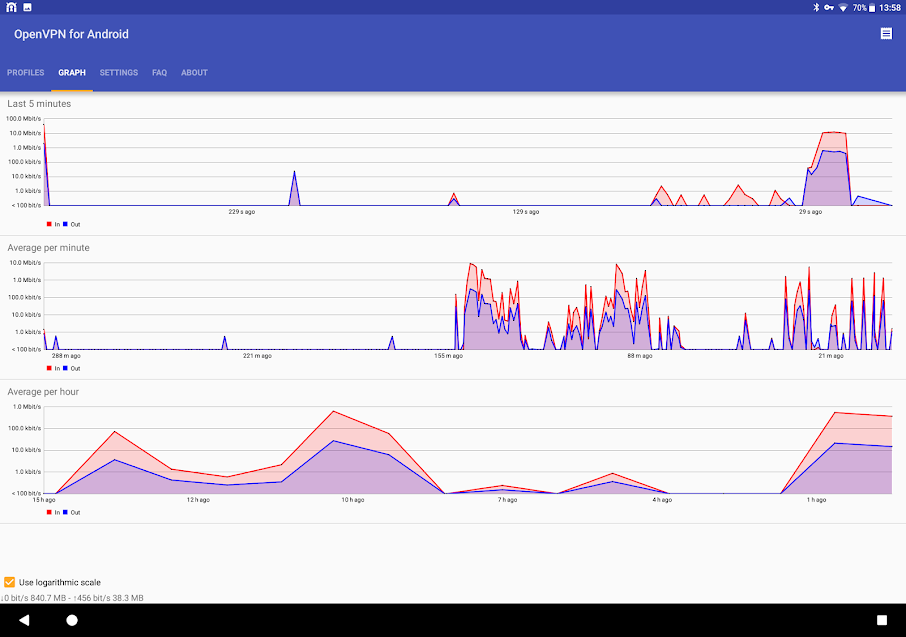Open the Settings tab

pos(119,73)
